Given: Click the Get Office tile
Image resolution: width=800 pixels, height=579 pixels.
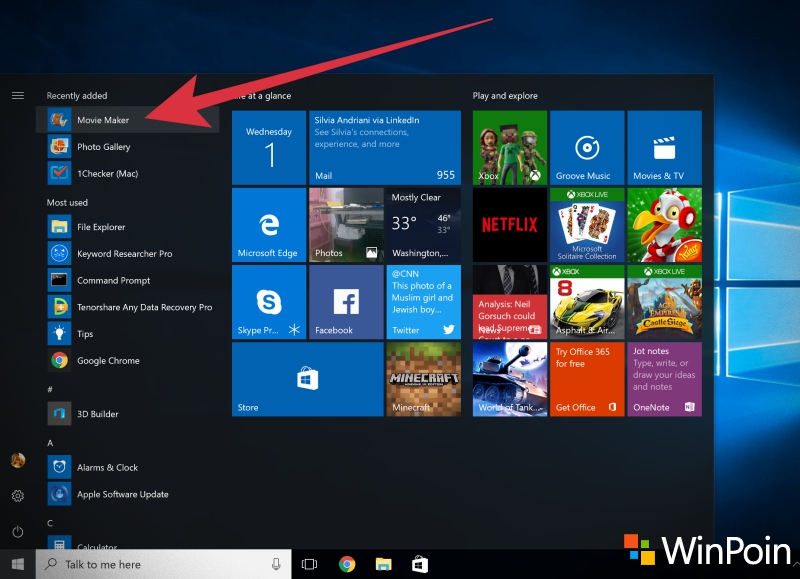Looking at the screenshot, I should [x=587, y=379].
